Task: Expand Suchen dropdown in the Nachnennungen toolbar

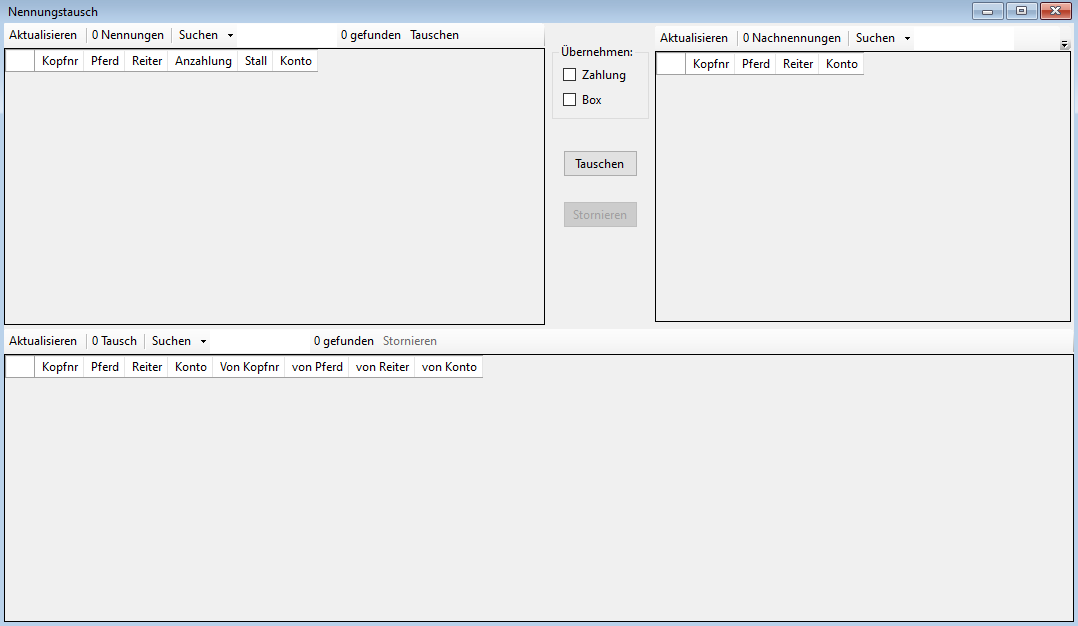Action: 883,38
